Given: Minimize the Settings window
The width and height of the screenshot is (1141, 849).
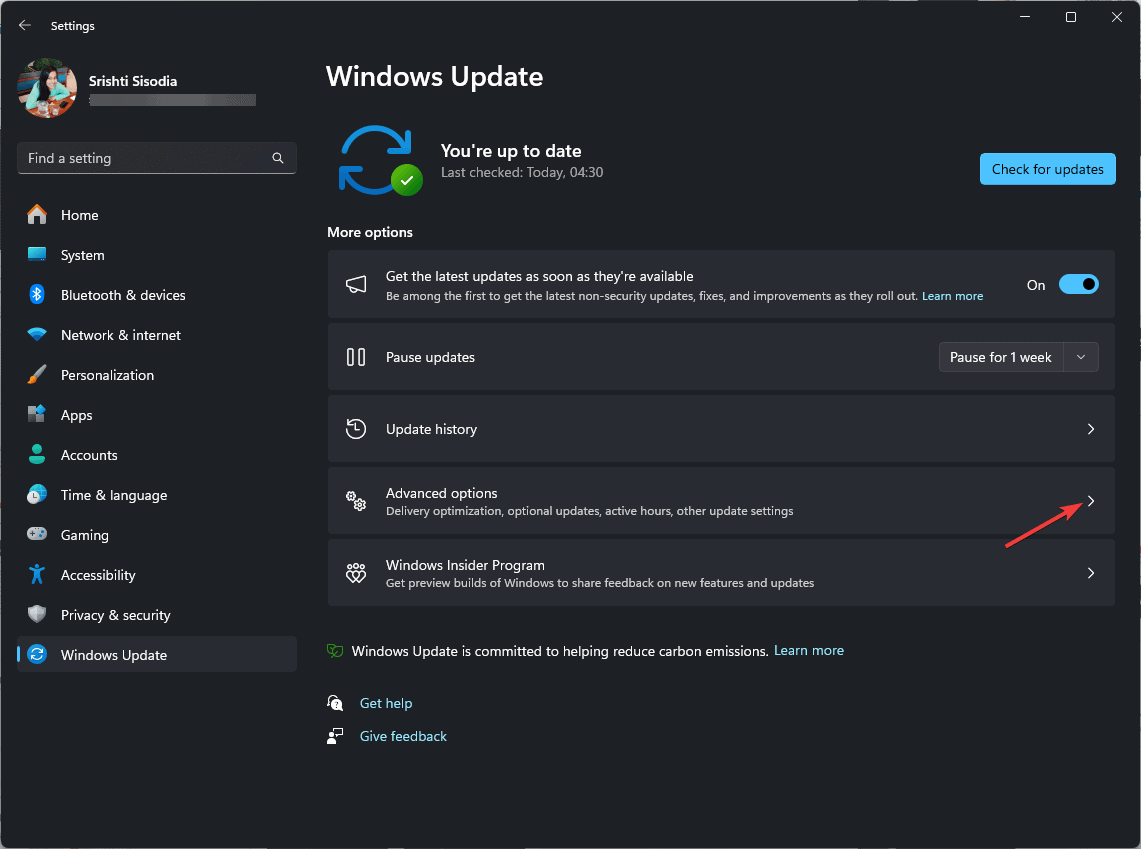Looking at the screenshot, I should 1025,17.
